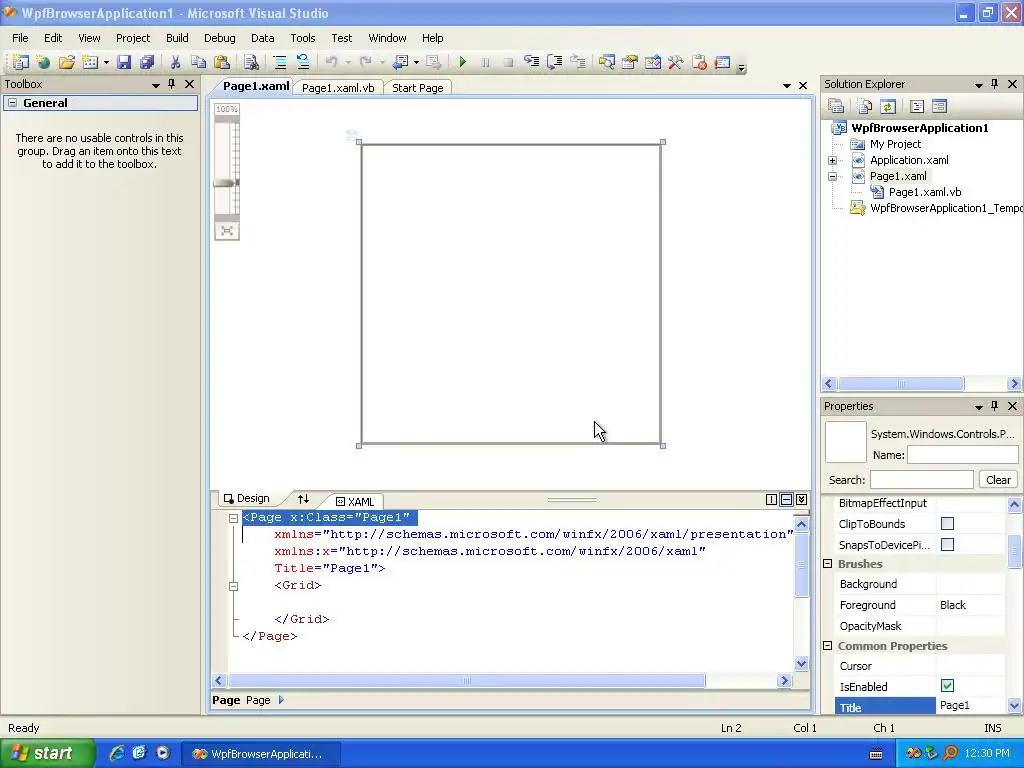Collapse the General group in Toolbox

tap(12, 103)
